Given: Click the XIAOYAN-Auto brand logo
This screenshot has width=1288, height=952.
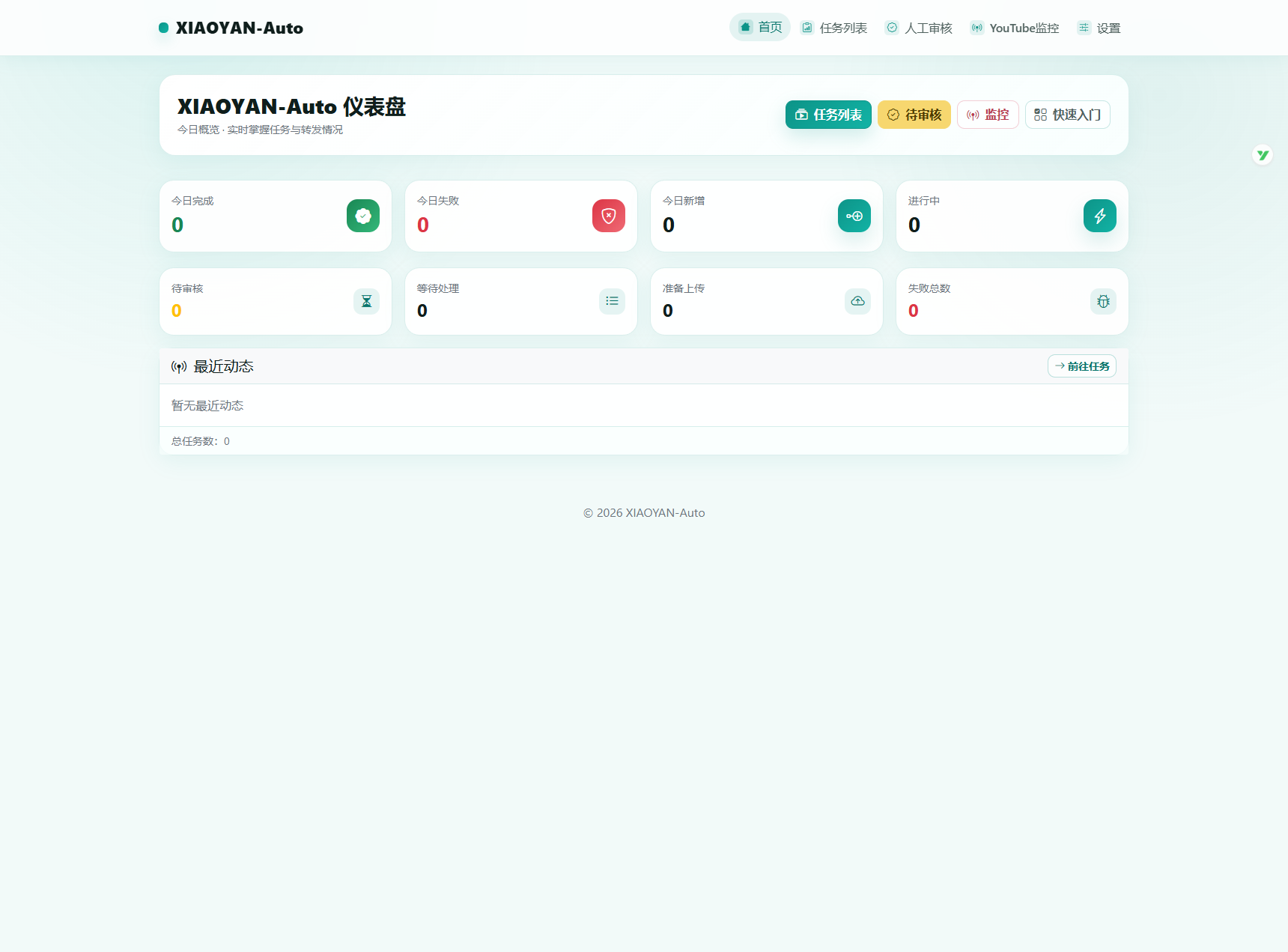Looking at the screenshot, I should (231, 28).
